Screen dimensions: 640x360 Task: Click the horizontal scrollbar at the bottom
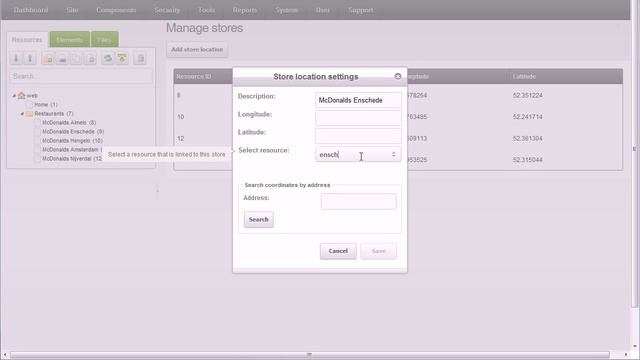[x=309, y=354]
